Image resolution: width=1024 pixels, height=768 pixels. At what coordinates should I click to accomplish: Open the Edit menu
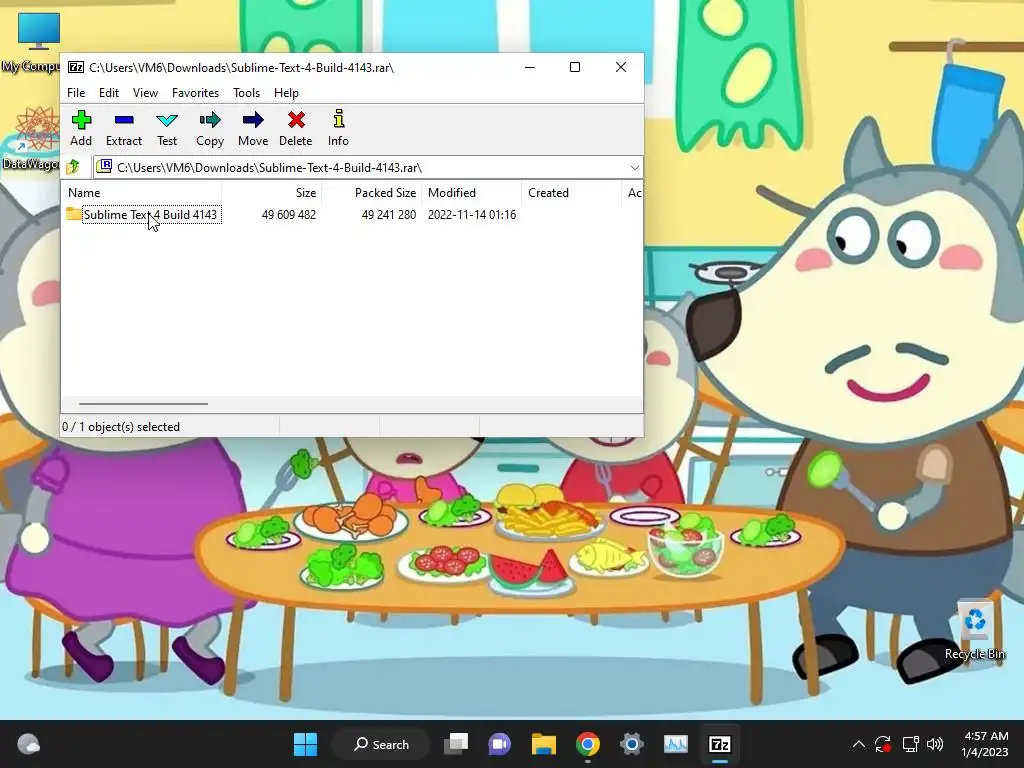(x=109, y=93)
